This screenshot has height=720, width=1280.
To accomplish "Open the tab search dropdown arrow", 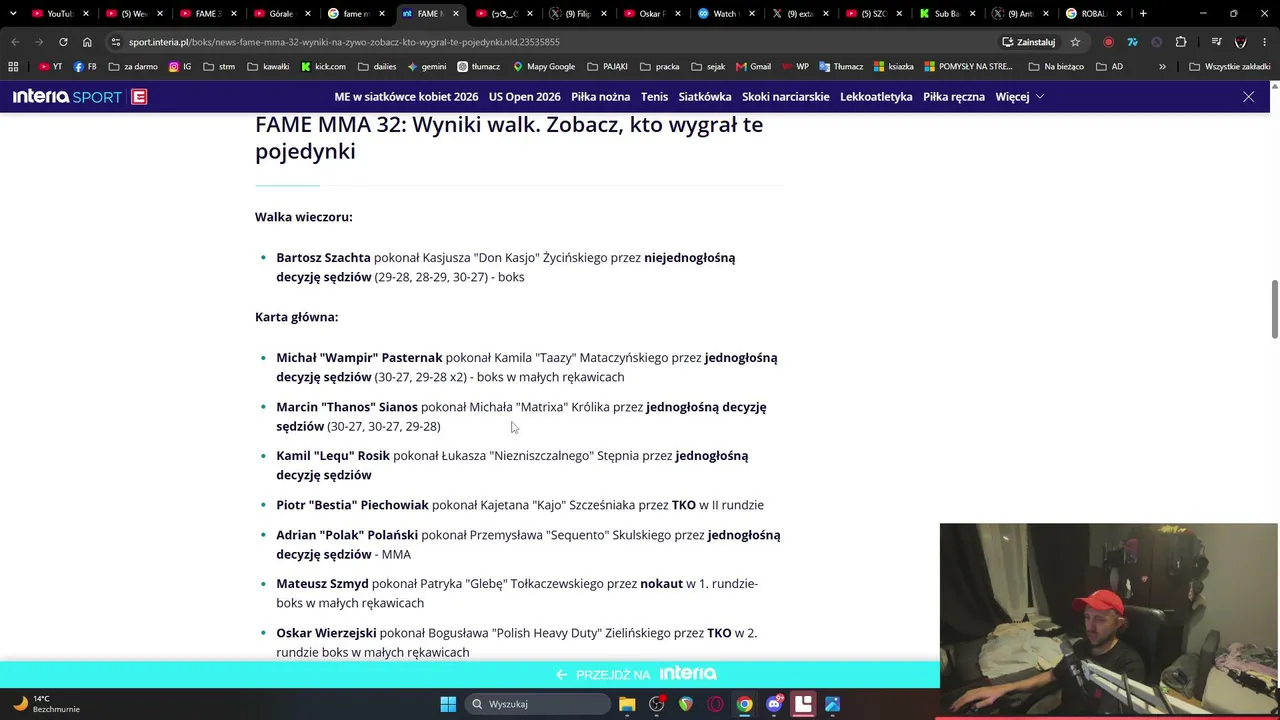I will click(x=13, y=14).
